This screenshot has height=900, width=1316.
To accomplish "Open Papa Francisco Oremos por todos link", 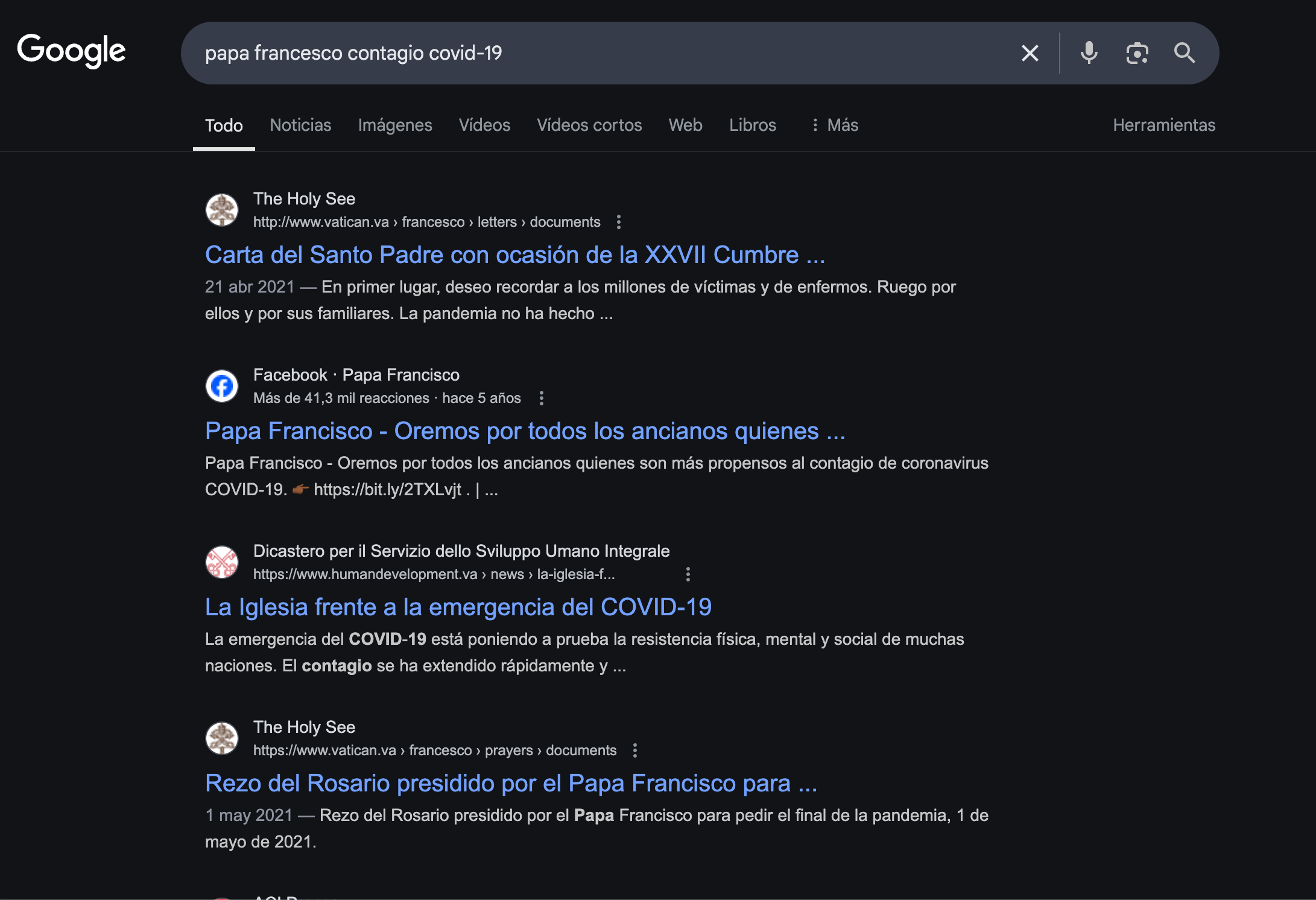I will tap(525, 431).
